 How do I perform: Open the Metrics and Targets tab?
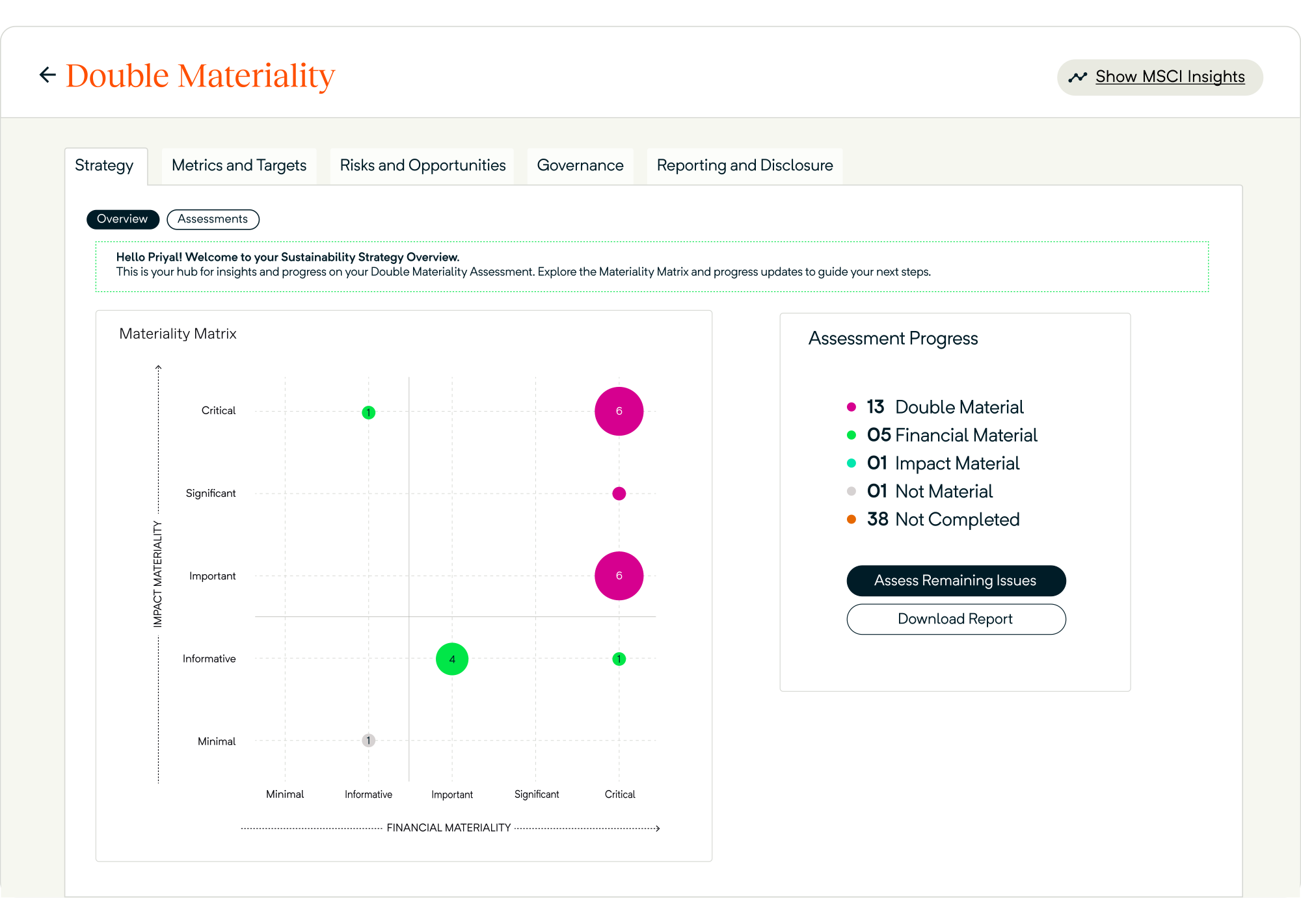click(x=239, y=165)
